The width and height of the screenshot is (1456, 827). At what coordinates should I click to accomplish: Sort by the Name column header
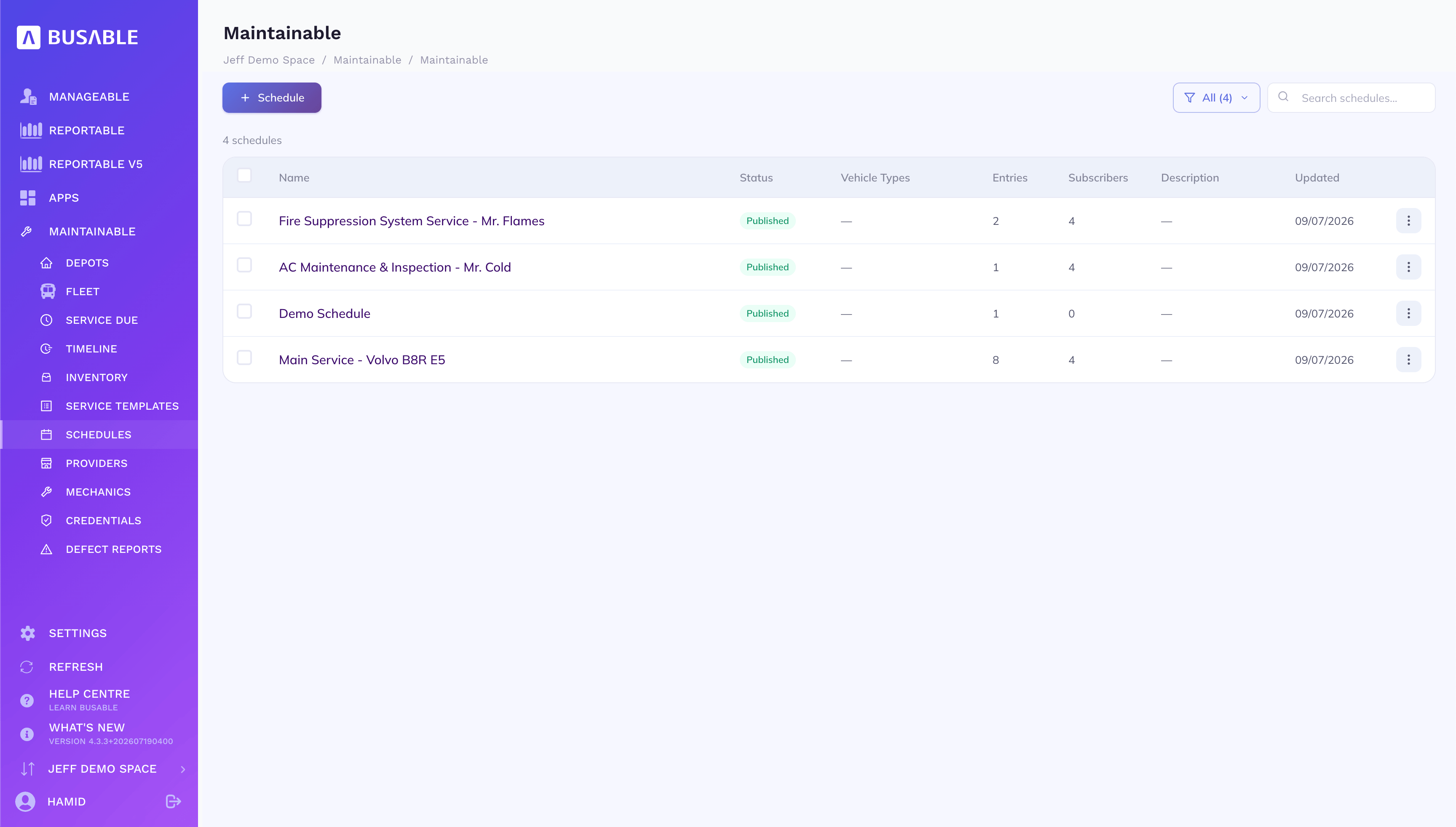[294, 178]
